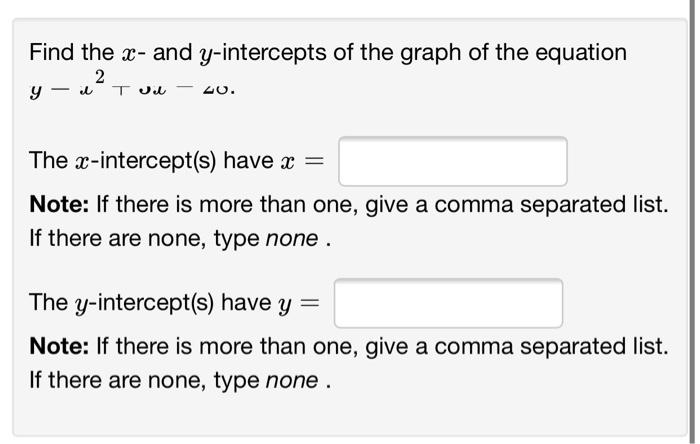Viewport: 700px width, 444px height.
Task: Select the first bold Note: label
Action: pos(59,204)
